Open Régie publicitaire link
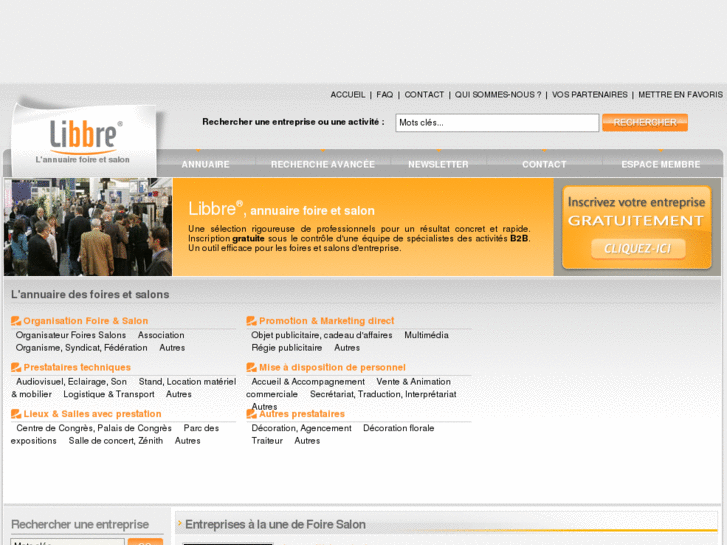Screen dimensions: 727x545 [287, 347]
